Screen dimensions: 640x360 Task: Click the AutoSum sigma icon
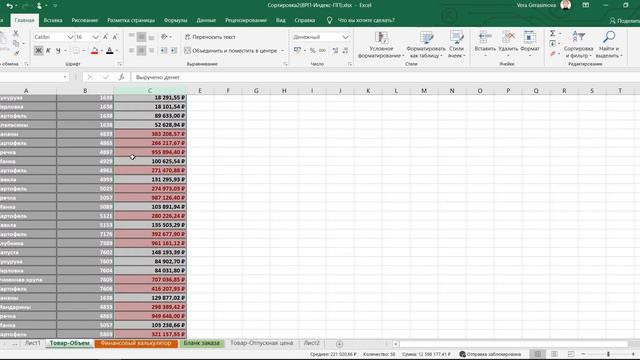tap(552, 33)
